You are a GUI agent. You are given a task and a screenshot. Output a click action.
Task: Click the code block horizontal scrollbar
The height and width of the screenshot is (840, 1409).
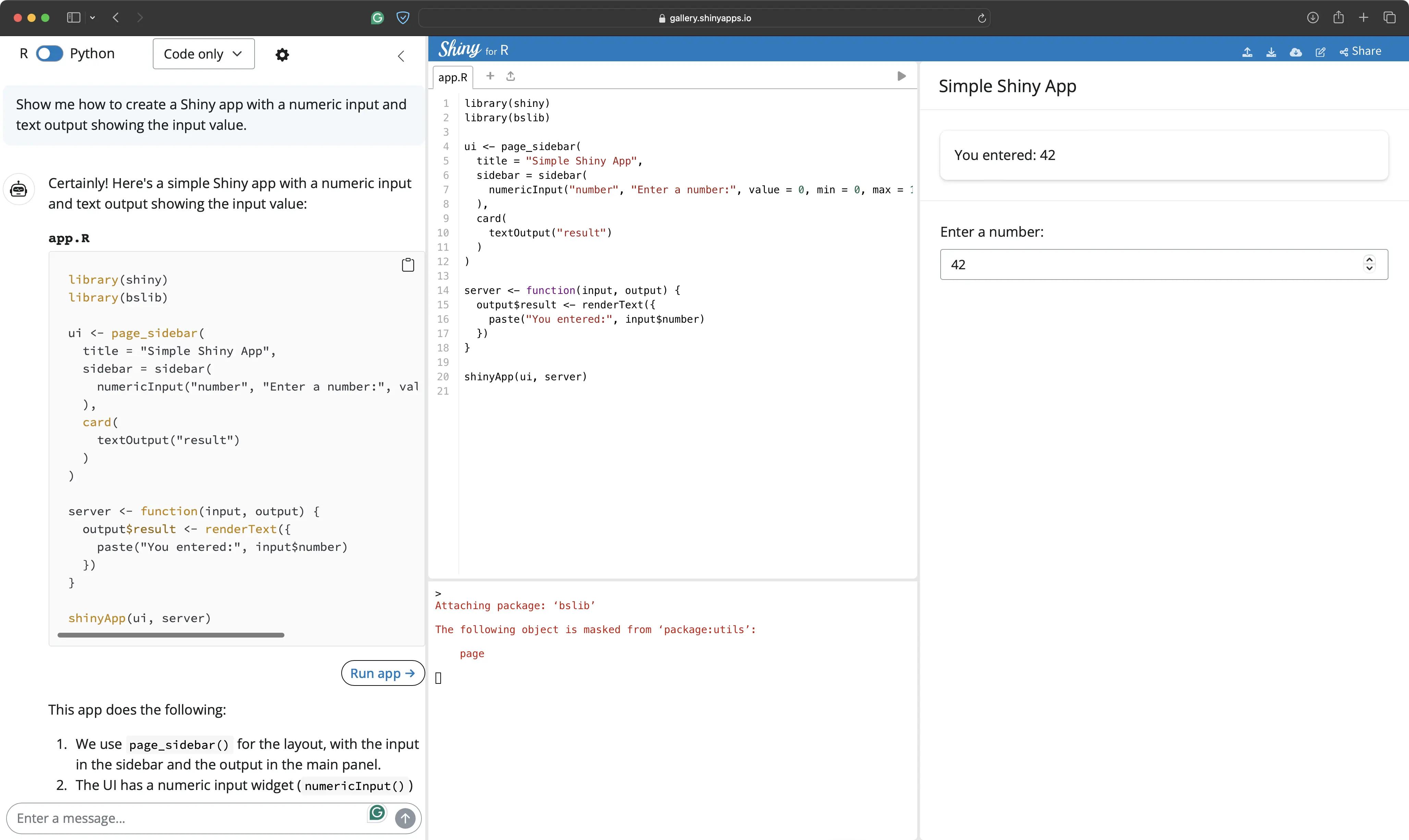coord(171,635)
